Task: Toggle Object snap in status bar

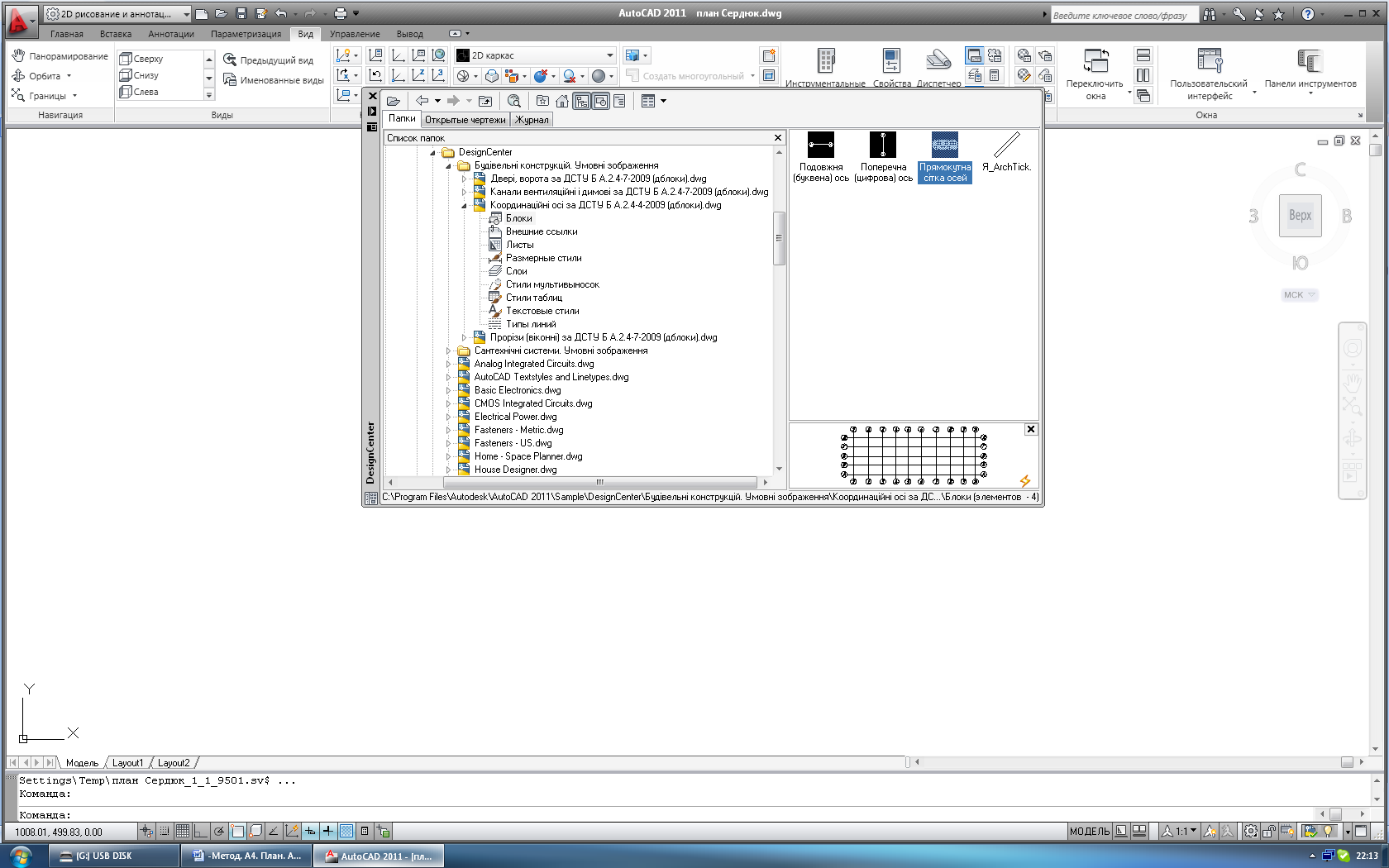Action: tap(237, 831)
